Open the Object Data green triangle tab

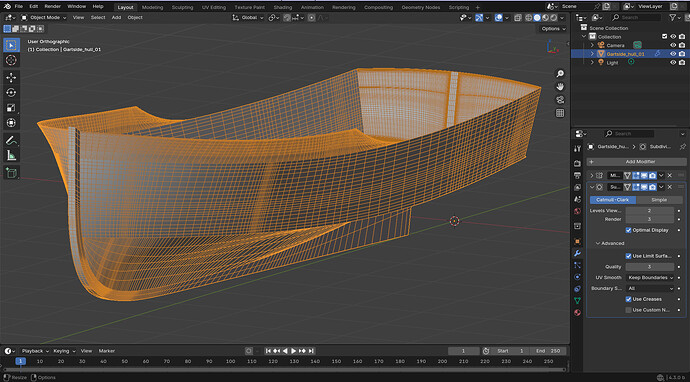coord(578,301)
